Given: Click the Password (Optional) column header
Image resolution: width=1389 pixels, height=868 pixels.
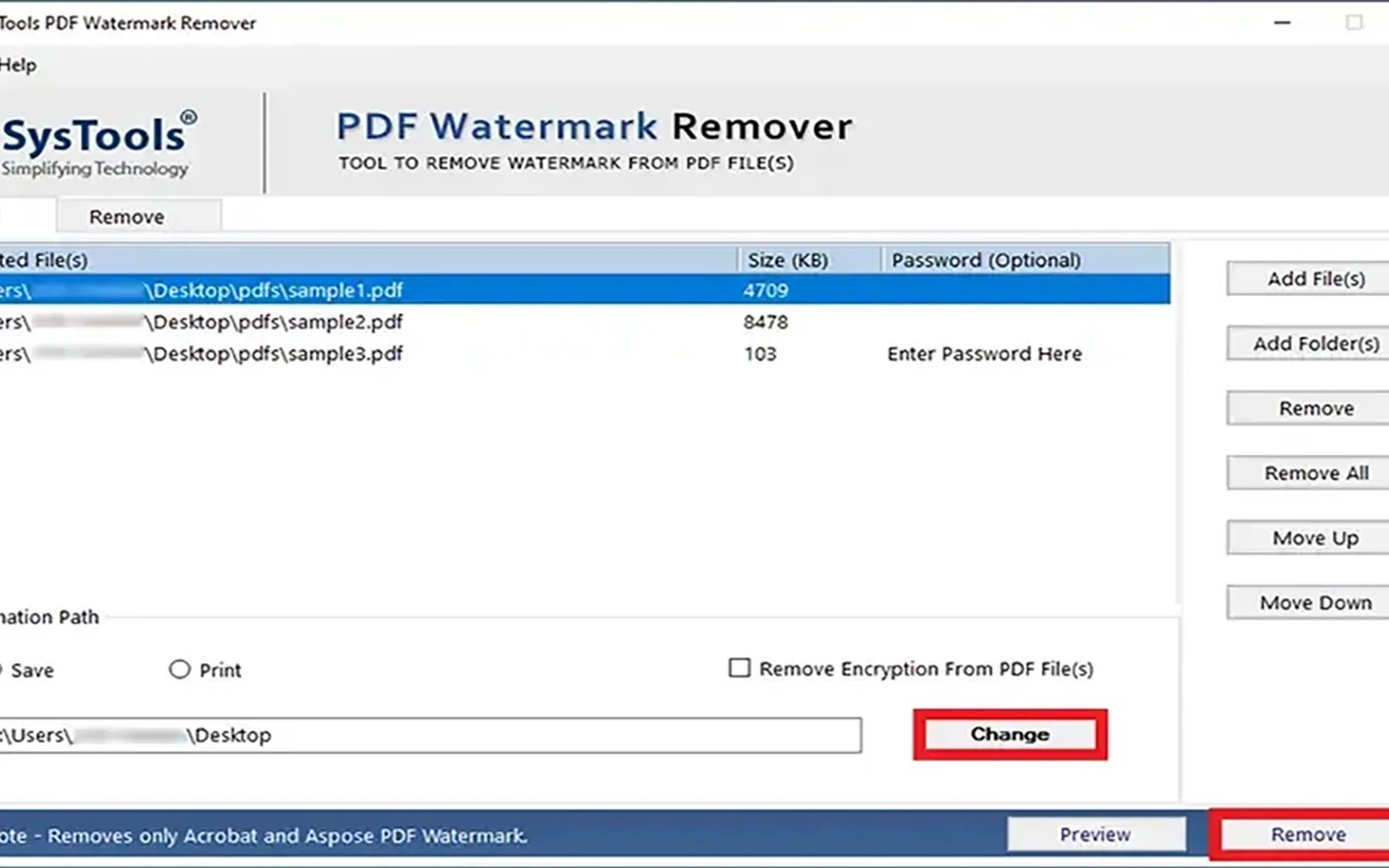Looking at the screenshot, I should coord(1025,260).
